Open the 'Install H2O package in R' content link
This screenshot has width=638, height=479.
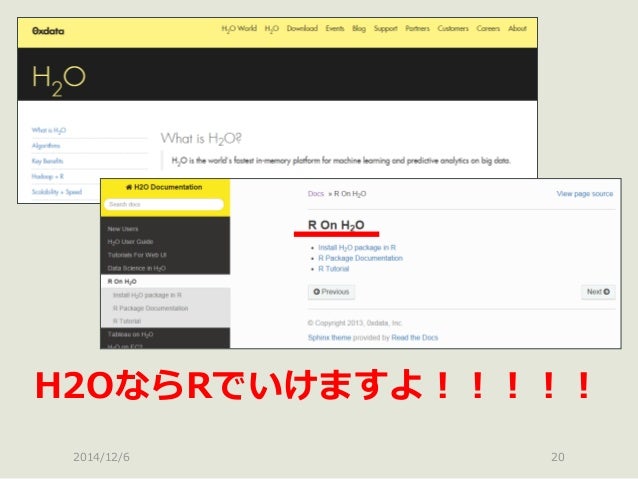click(357, 247)
